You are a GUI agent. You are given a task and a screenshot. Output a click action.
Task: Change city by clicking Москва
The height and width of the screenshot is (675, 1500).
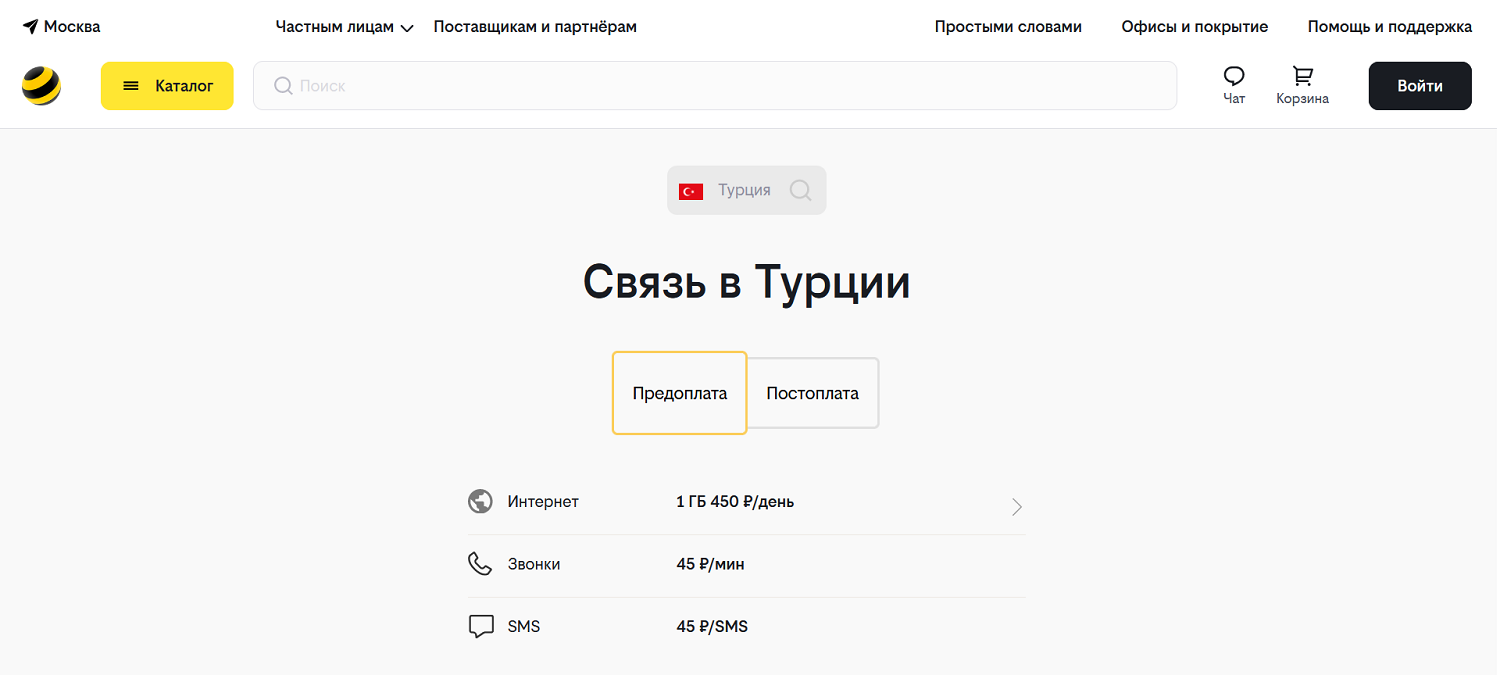click(72, 27)
